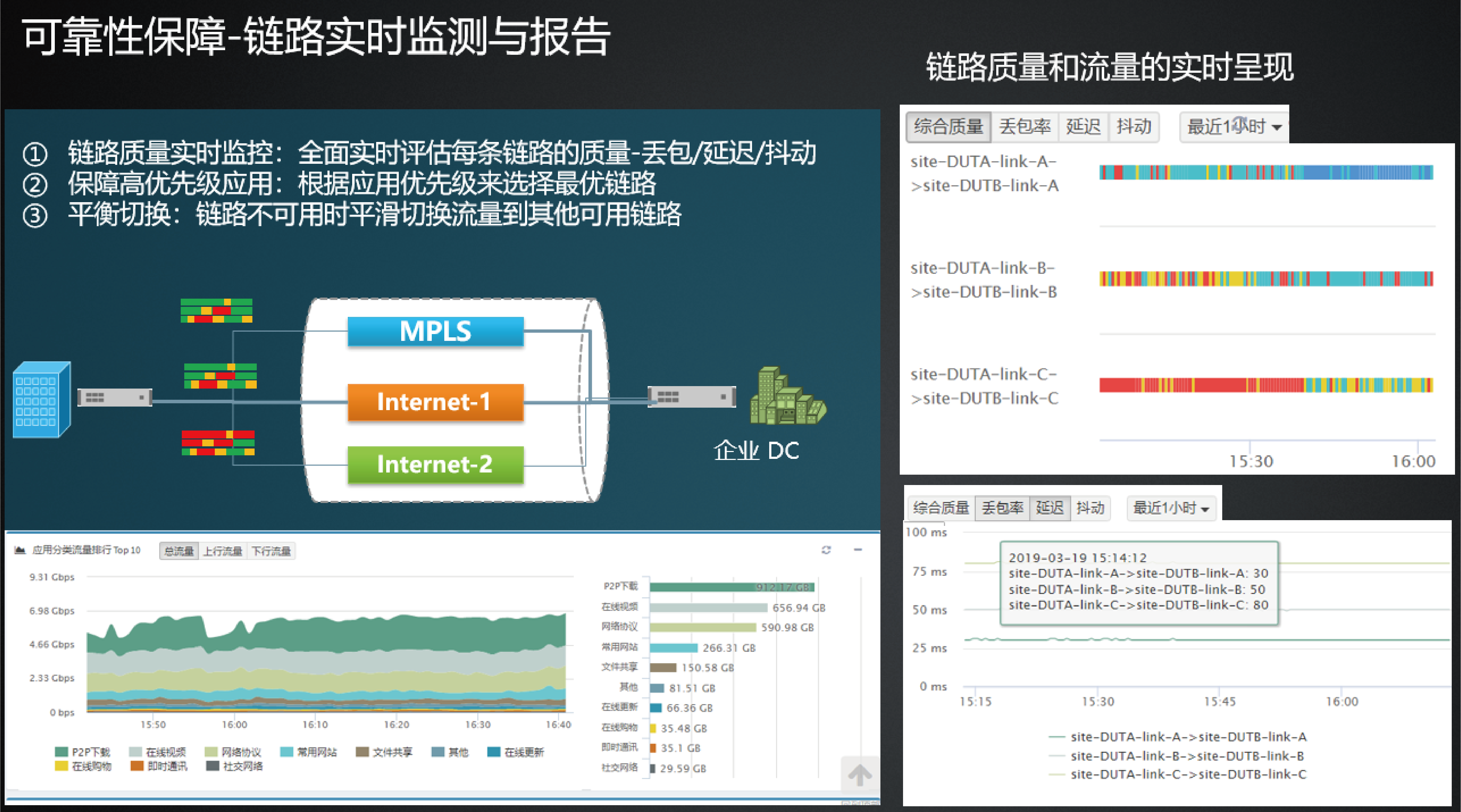Viewport: 1461px width, 812px height.
Task: Click the blue branch office building icon
Action: tap(42, 399)
